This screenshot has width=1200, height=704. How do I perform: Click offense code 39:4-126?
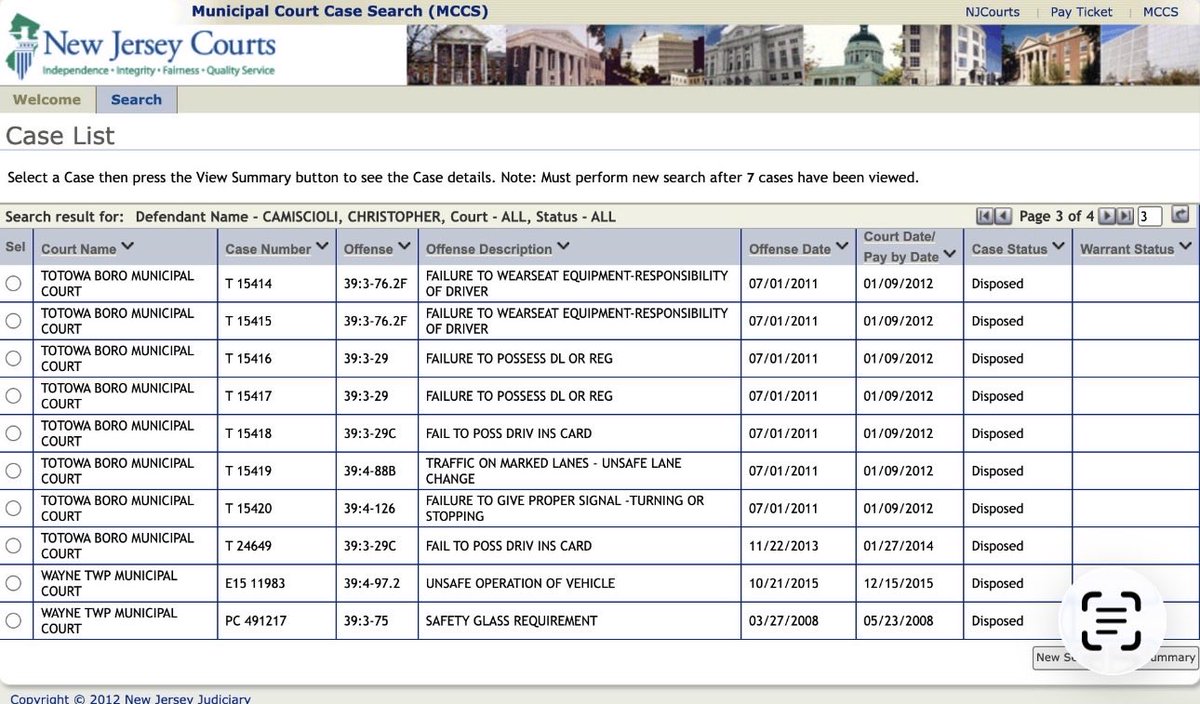(x=369, y=509)
